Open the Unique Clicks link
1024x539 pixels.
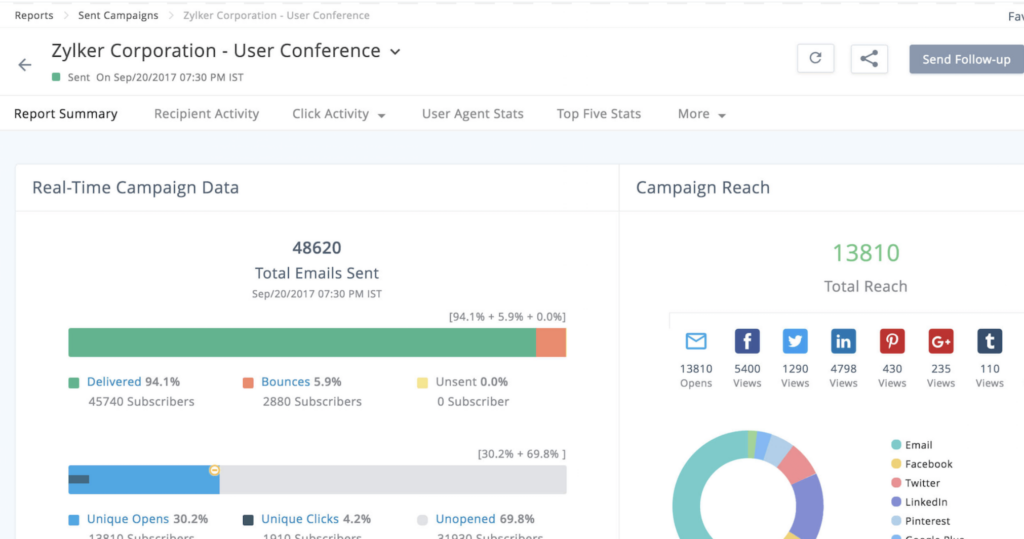(300, 519)
